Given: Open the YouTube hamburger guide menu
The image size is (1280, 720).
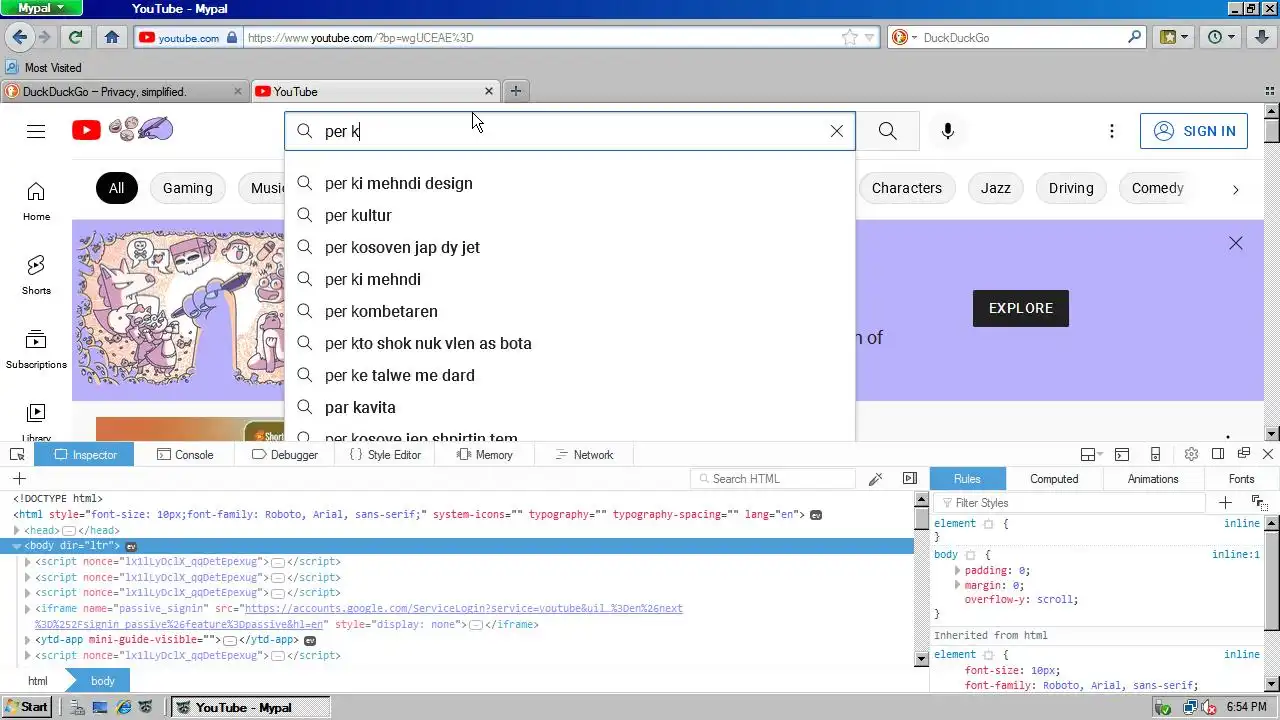Looking at the screenshot, I should [36, 131].
